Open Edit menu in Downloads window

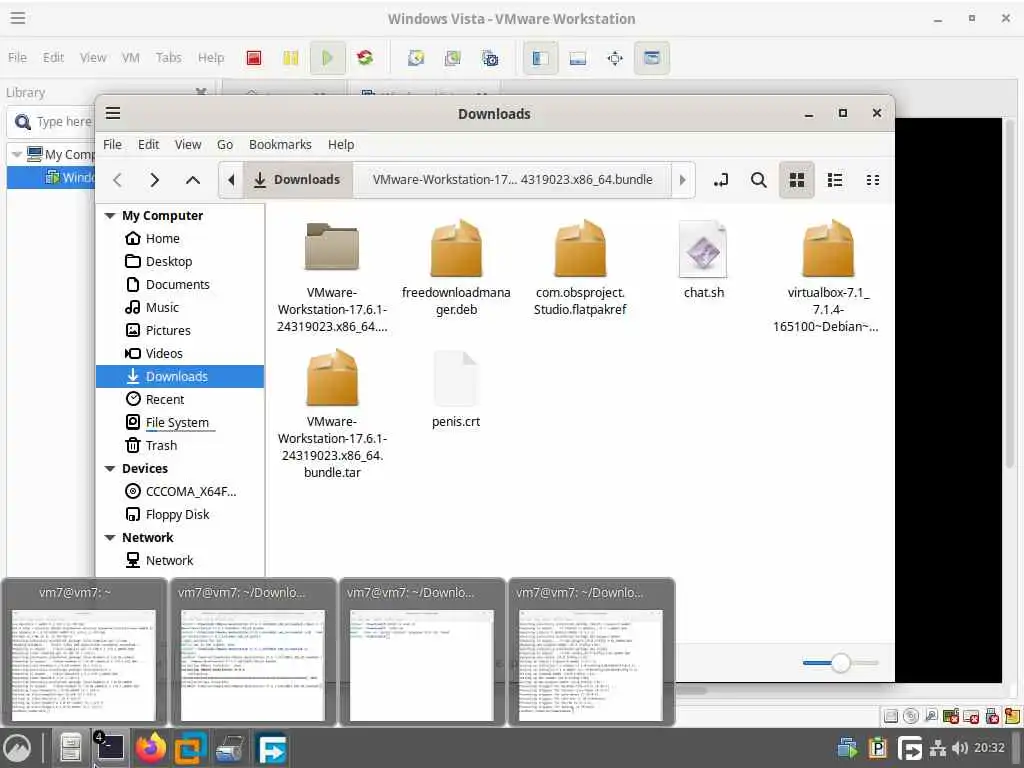[148, 144]
